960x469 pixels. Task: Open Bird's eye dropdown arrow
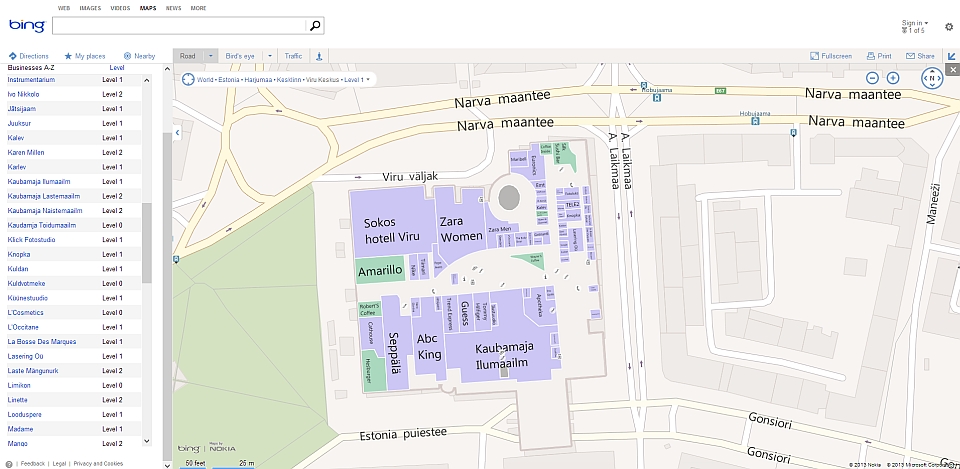click(270, 56)
